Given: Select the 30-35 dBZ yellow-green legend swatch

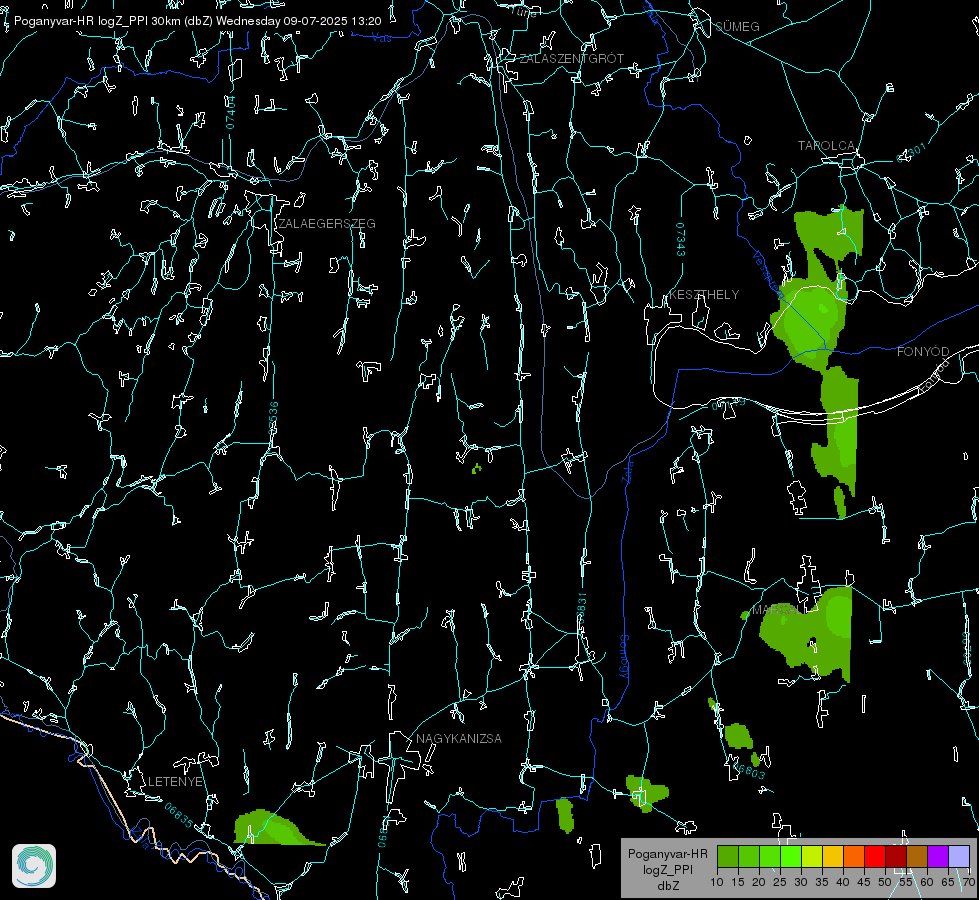Looking at the screenshot, I should 812,856.
